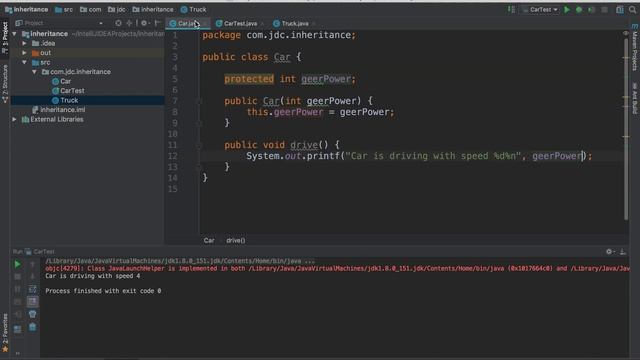Click the up-arrow icon in the Run panel
The width and height of the screenshot is (640, 360).
[x=33, y=264]
